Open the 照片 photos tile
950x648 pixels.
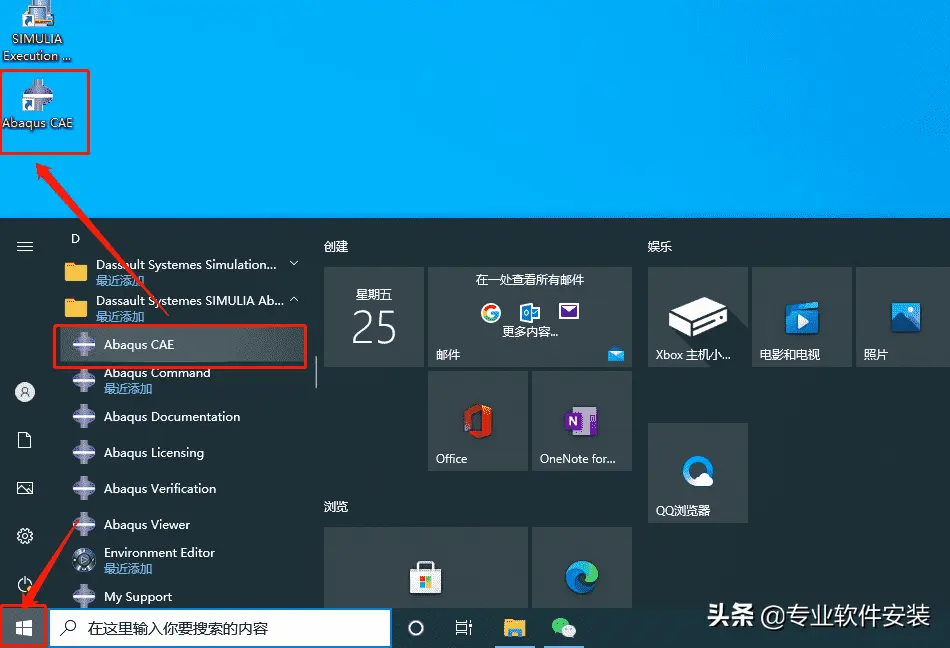903,317
